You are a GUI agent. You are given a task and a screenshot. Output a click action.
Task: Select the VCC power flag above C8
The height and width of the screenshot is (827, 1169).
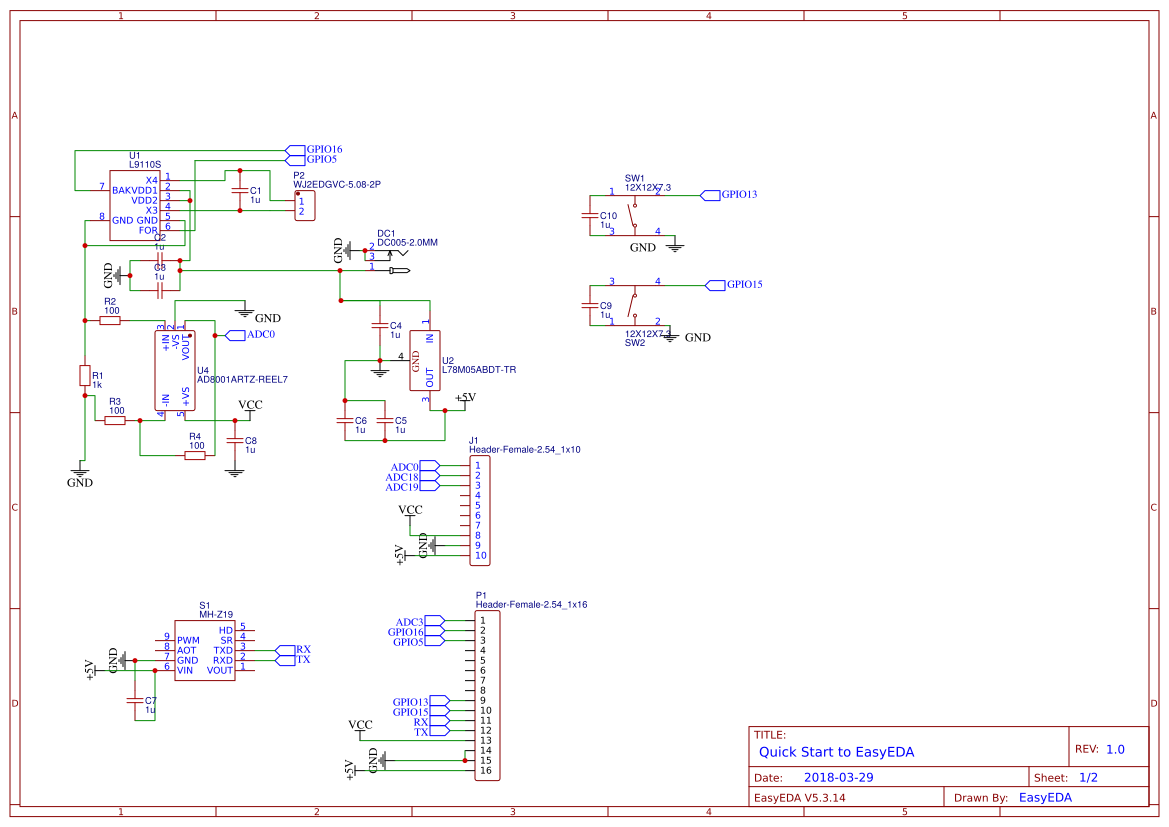tap(249, 407)
